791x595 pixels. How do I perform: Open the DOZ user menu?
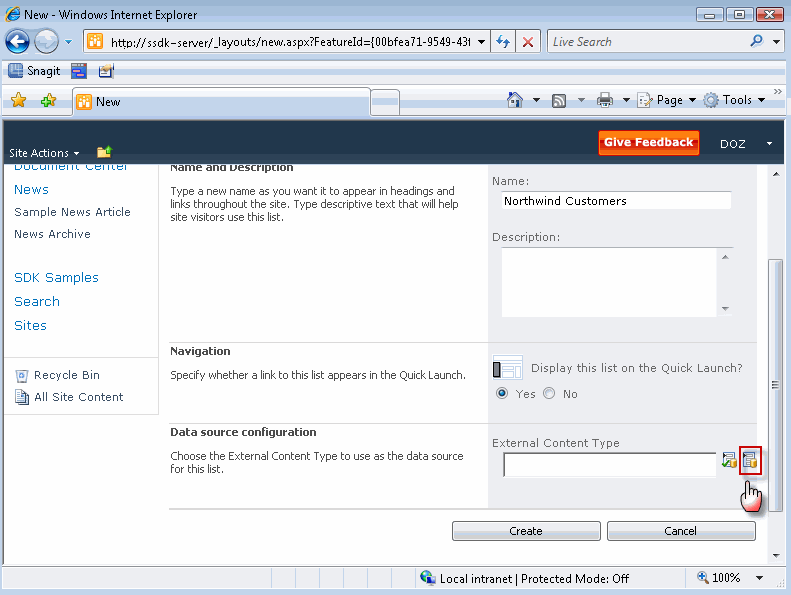[746, 144]
